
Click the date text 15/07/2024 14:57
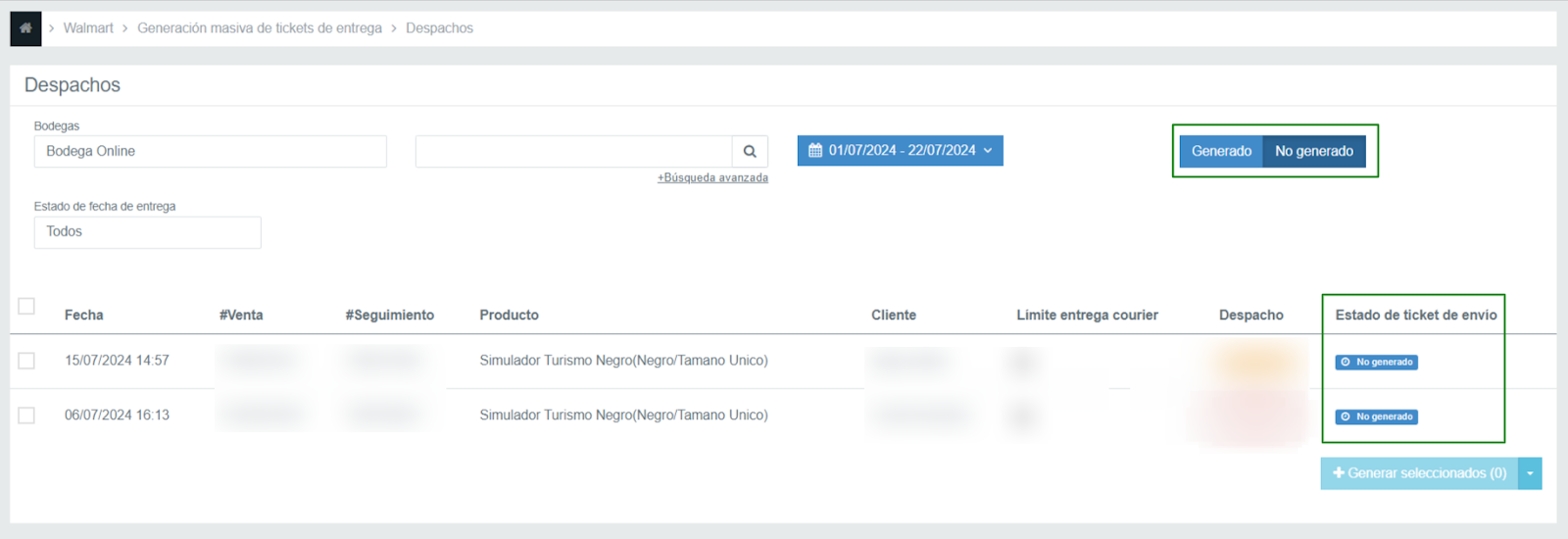(117, 361)
